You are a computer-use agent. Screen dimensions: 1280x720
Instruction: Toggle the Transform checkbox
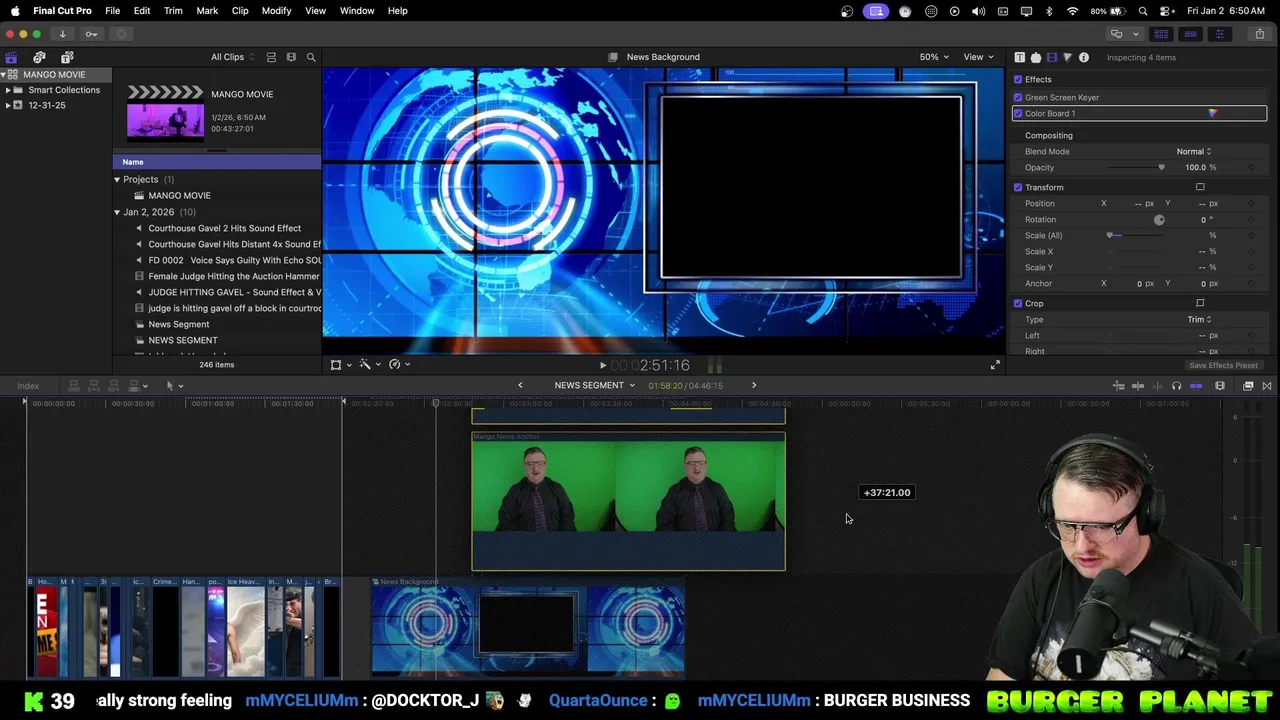click(1018, 187)
